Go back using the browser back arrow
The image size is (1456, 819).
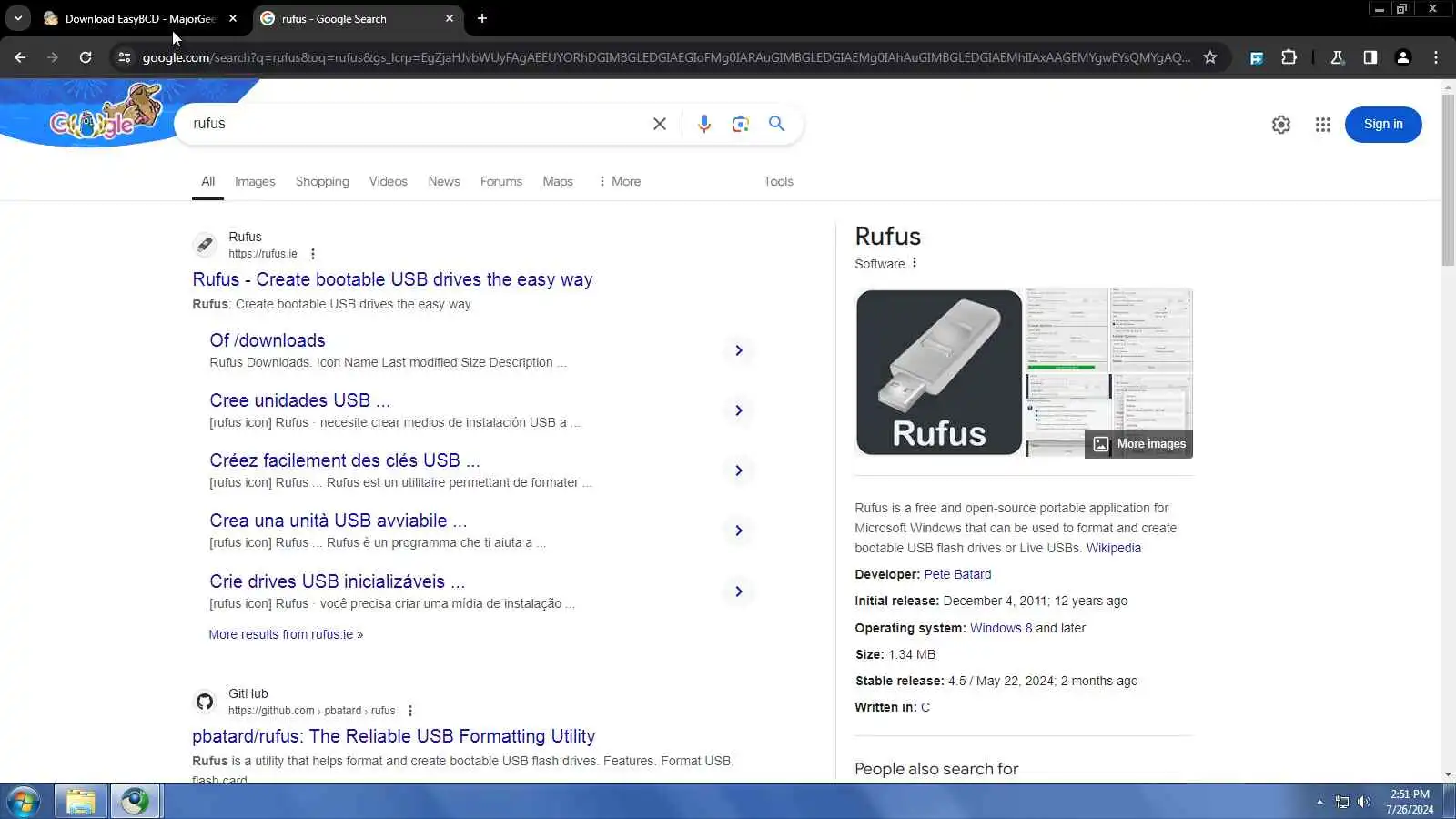coord(20,57)
